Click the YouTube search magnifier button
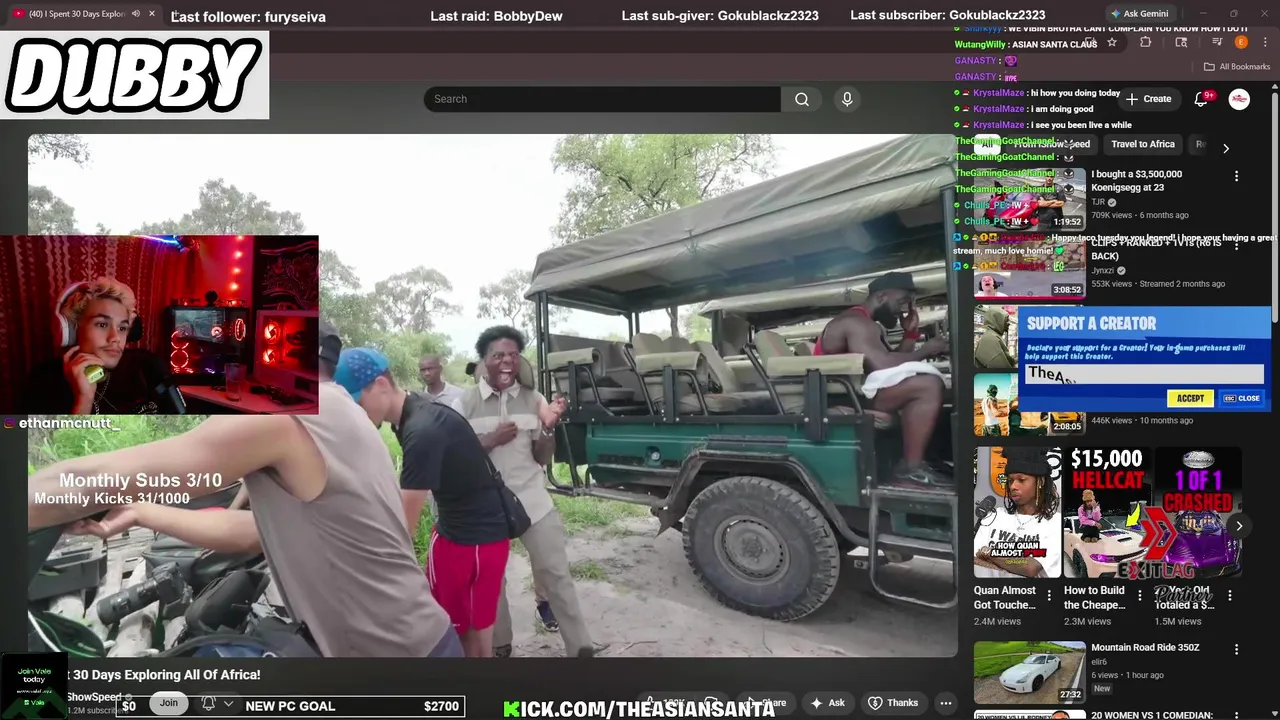Image resolution: width=1280 pixels, height=720 pixels. click(x=802, y=99)
